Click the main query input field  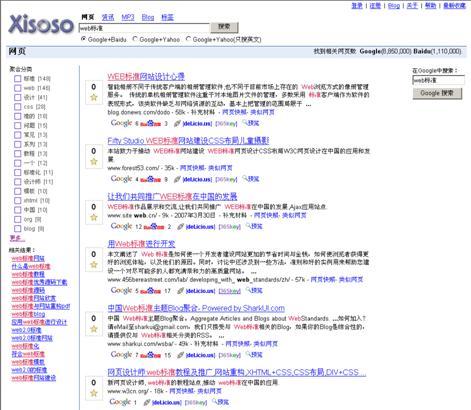coord(144,28)
